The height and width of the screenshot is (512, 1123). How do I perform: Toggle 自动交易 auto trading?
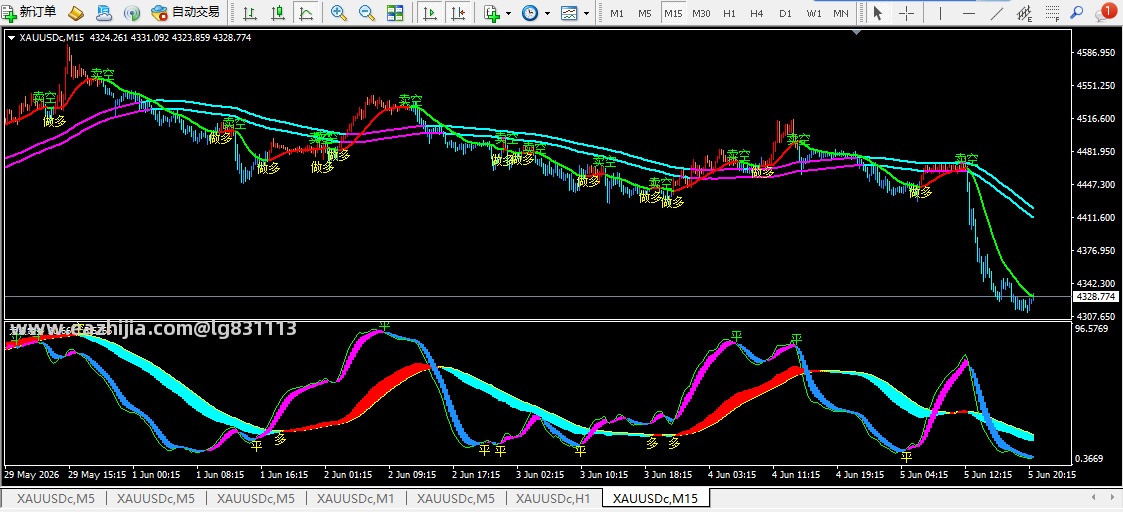pyautogui.click(x=185, y=12)
